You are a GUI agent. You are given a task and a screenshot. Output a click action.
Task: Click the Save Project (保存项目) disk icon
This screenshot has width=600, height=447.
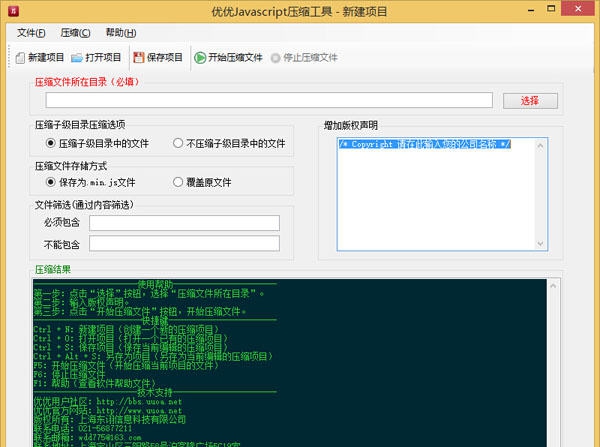(139, 57)
